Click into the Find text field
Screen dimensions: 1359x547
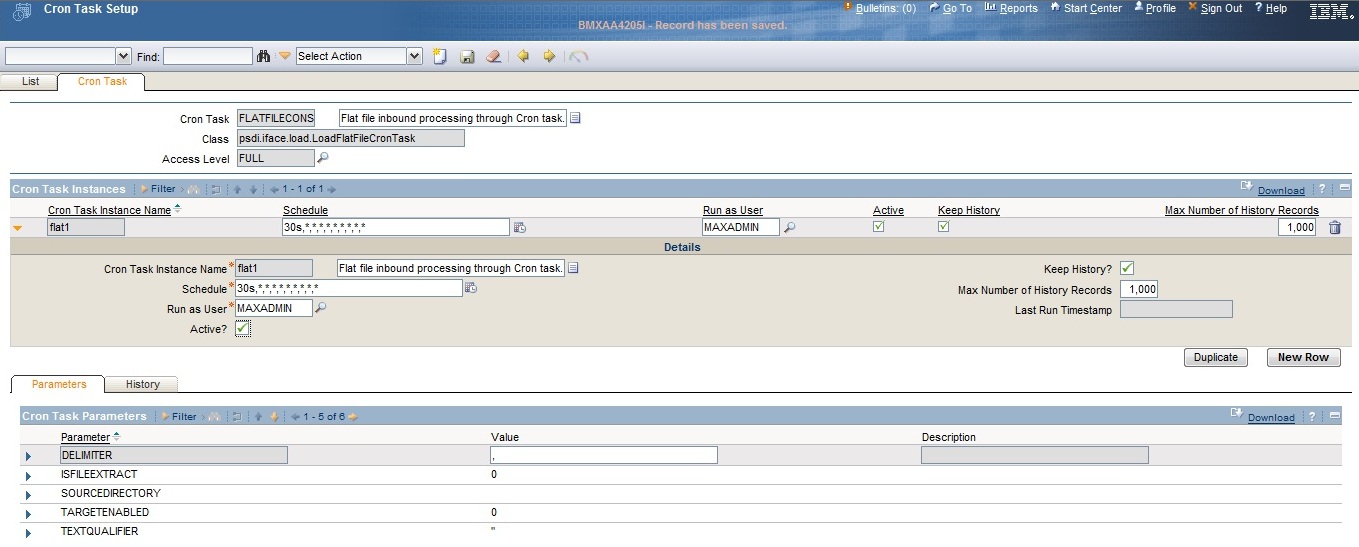[x=208, y=57]
